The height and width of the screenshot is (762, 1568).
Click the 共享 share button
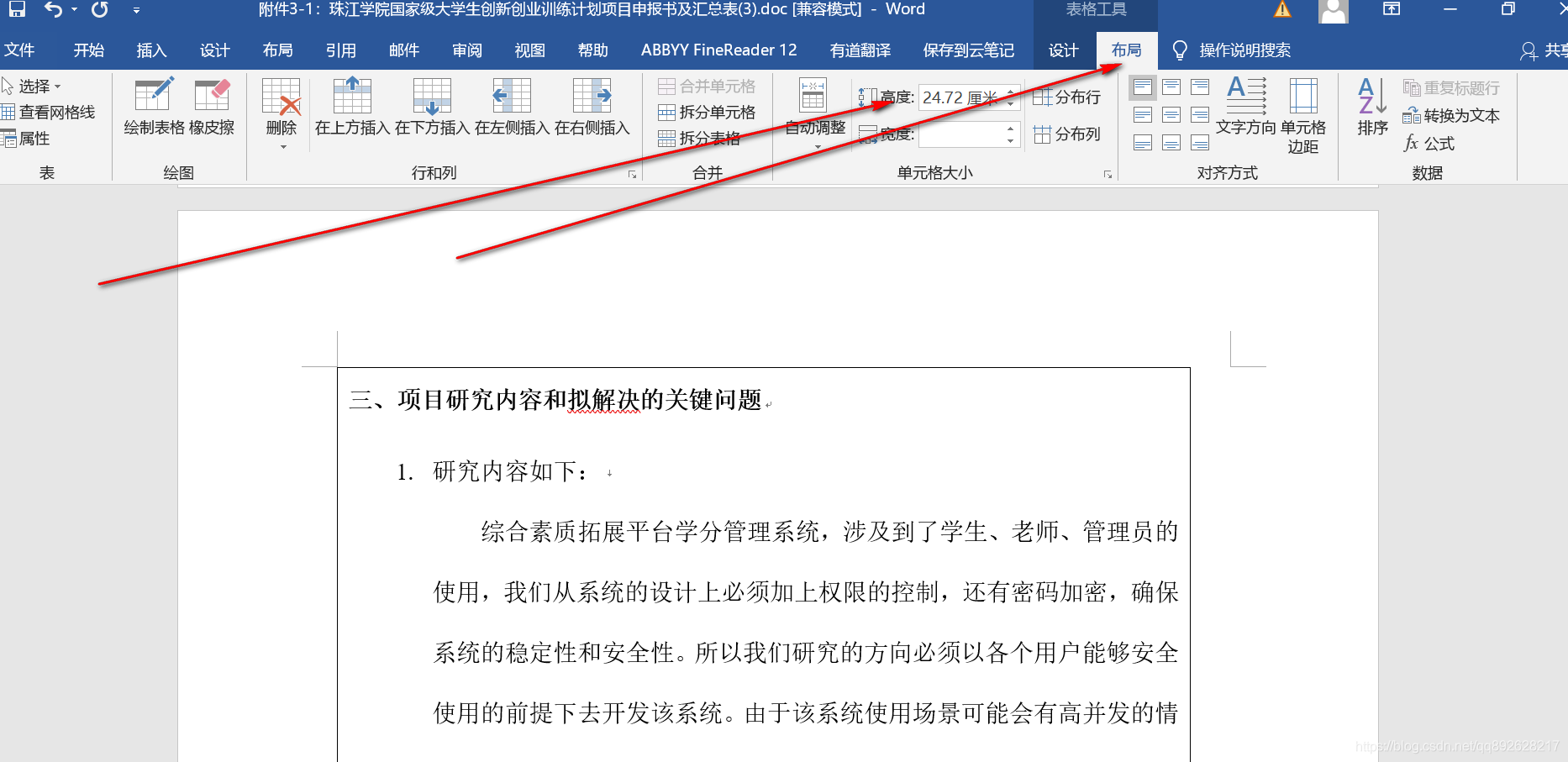[1544, 51]
